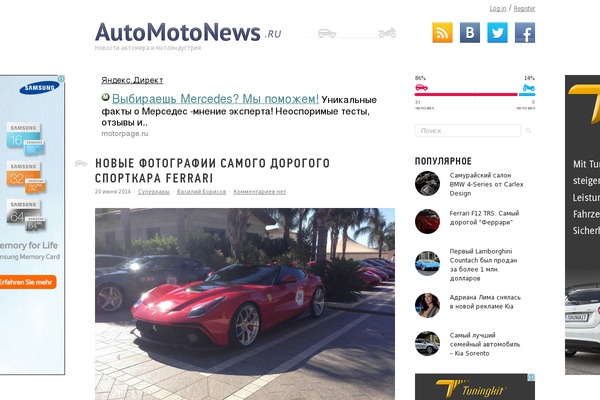Click the search magnifier icon

pyautogui.click(x=528, y=131)
